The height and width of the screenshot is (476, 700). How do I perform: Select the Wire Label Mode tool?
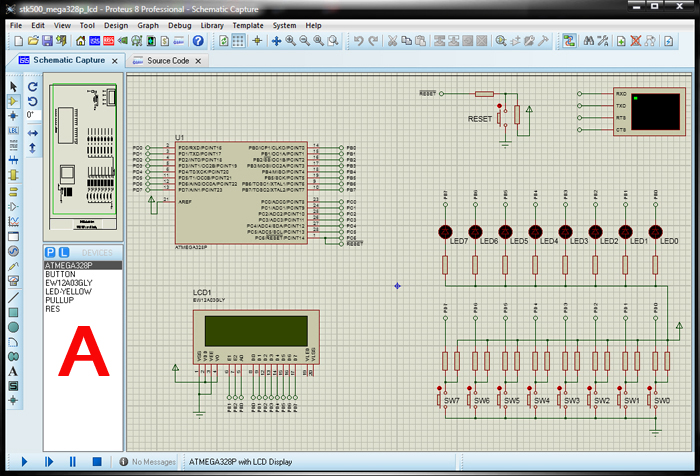[x=13, y=131]
